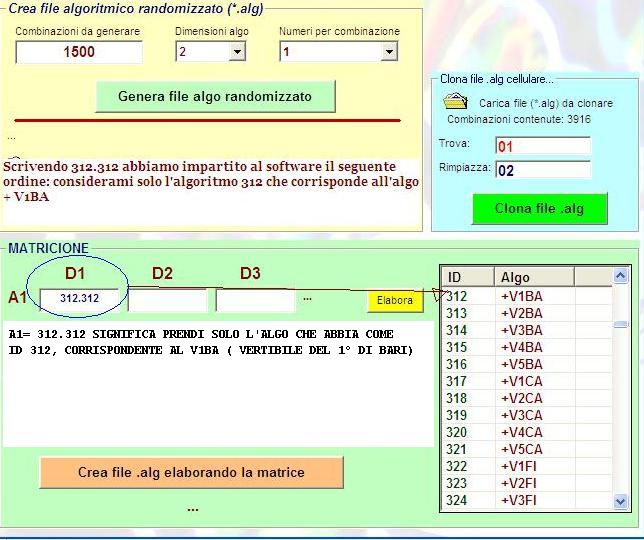Click the algo list scroll down arrow
644x540 pixels.
tap(621, 501)
